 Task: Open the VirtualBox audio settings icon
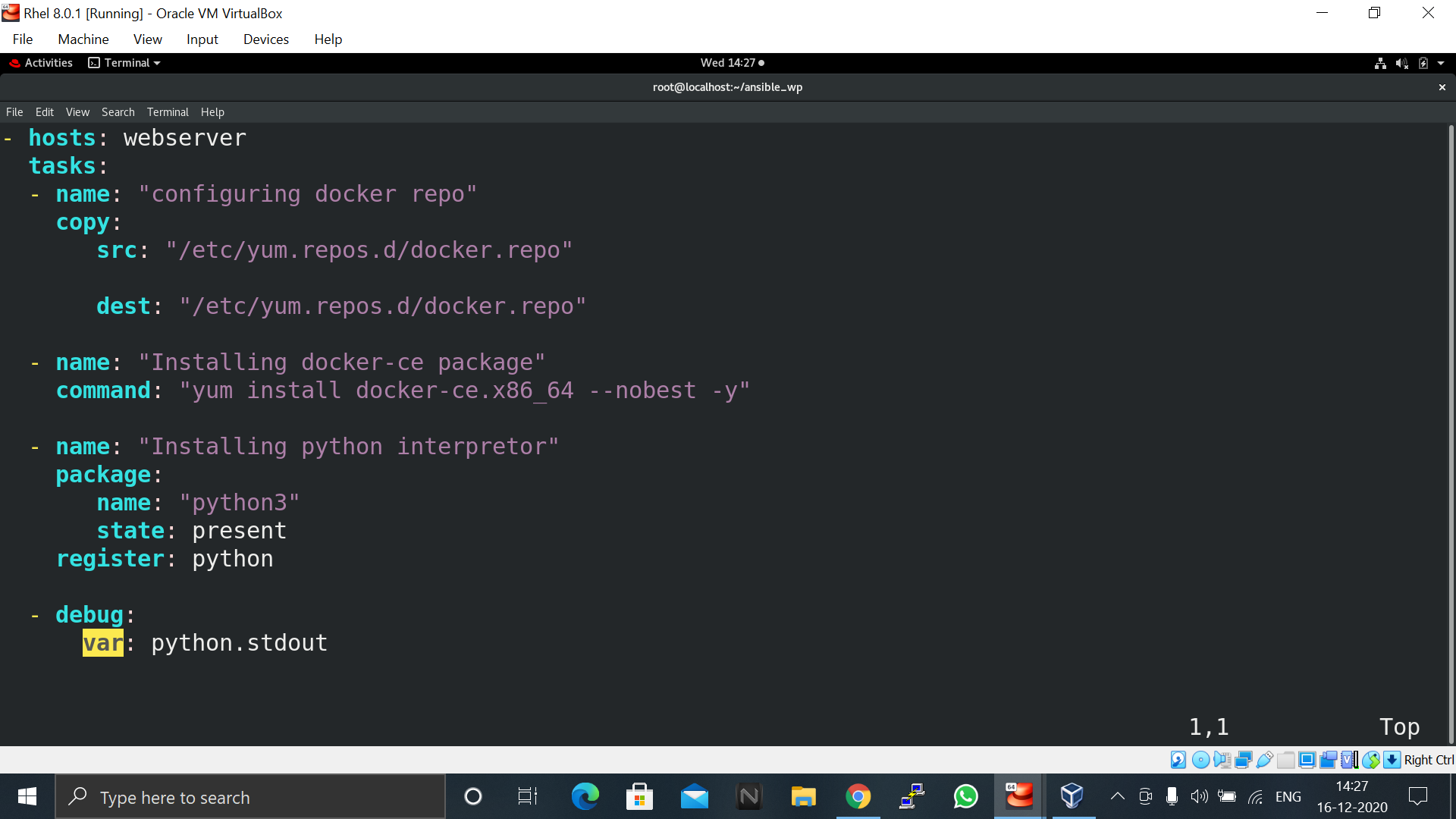pyautogui.click(x=1222, y=760)
